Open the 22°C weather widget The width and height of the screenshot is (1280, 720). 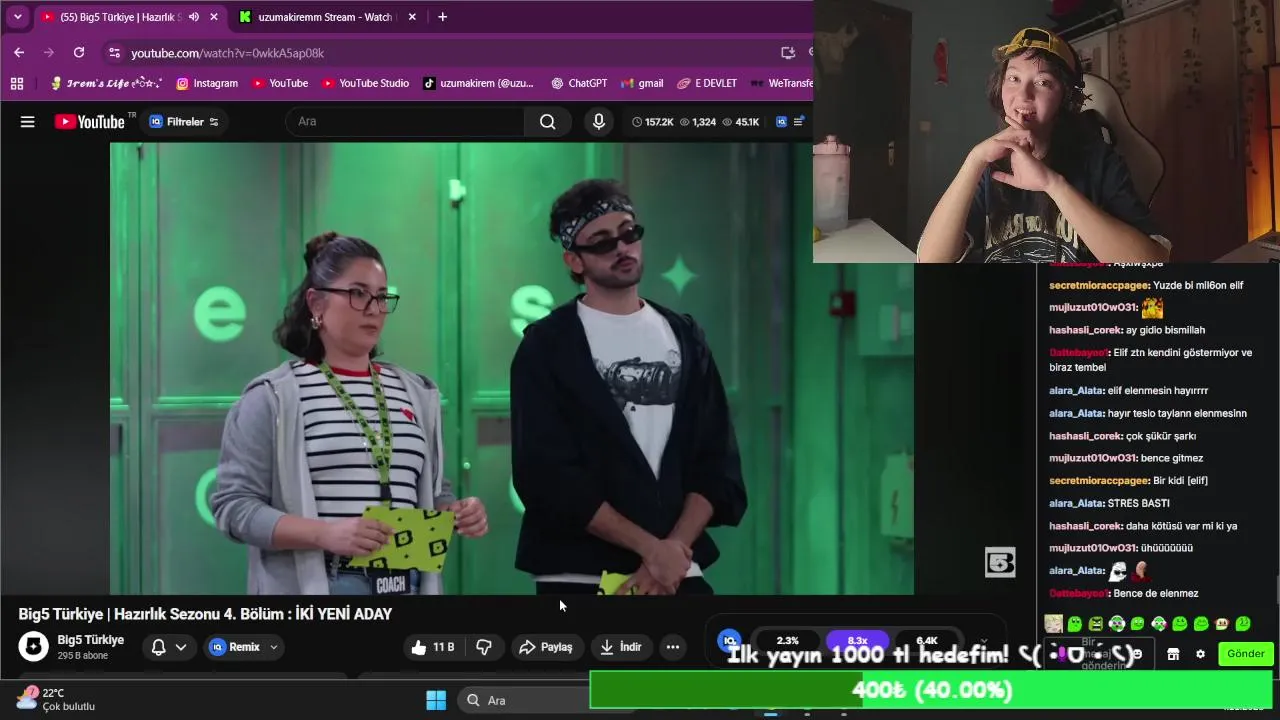[56, 699]
